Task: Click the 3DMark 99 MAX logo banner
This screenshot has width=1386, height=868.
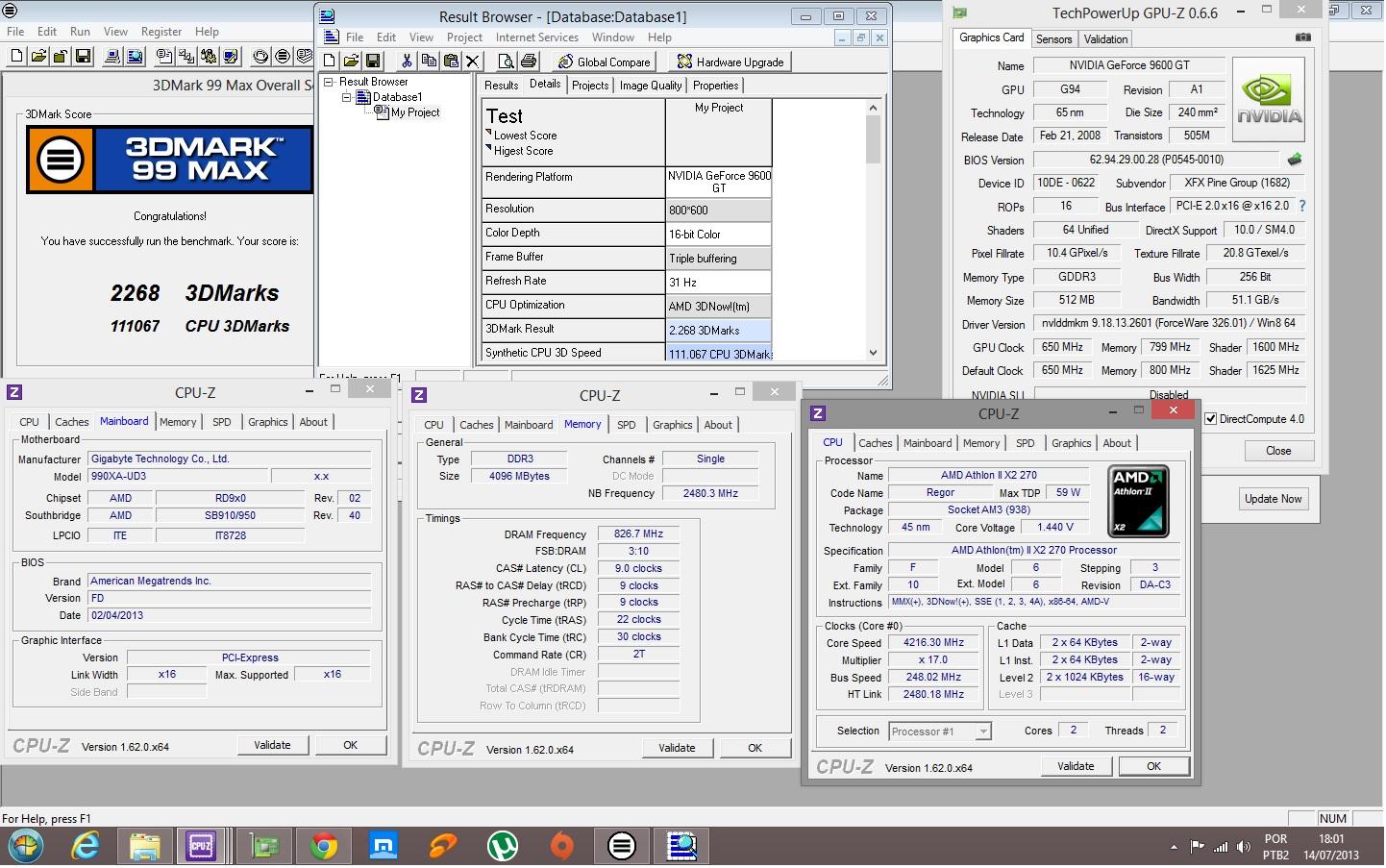Action: pyautogui.click(x=169, y=159)
